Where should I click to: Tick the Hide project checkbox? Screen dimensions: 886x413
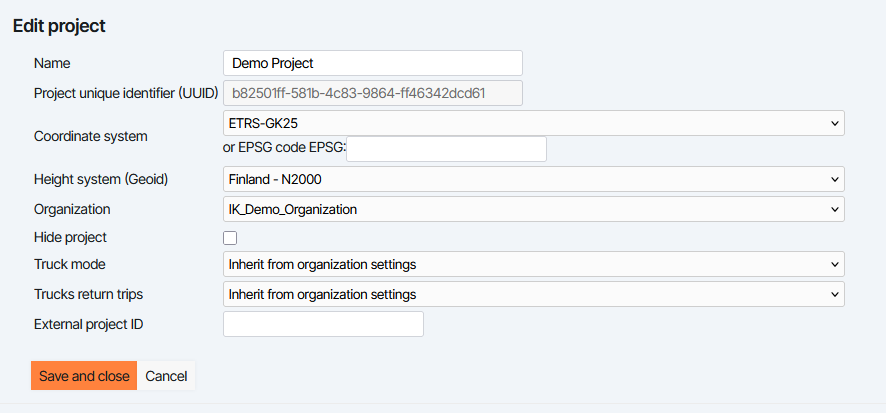click(230, 238)
